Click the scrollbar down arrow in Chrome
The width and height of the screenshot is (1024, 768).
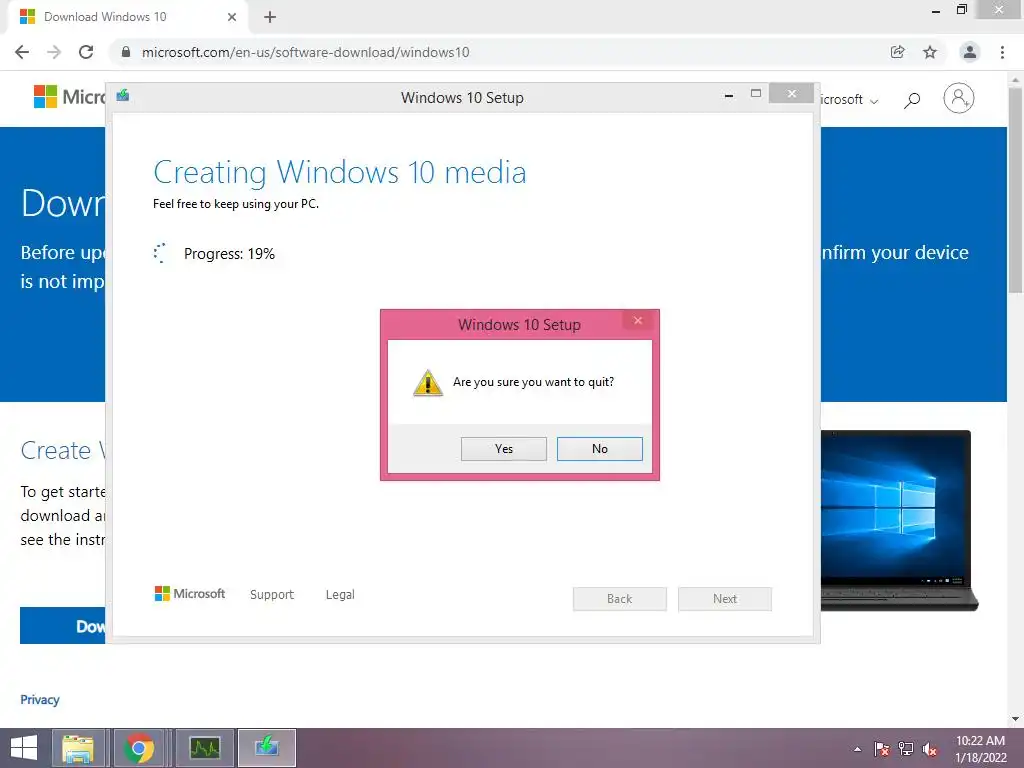[x=1016, y=719]
